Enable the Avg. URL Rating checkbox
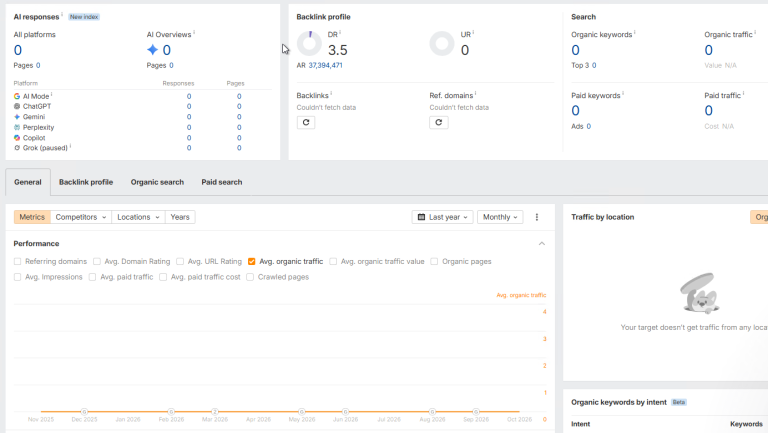The width and height of the screenshot is (768, 433). click(180, 262)
